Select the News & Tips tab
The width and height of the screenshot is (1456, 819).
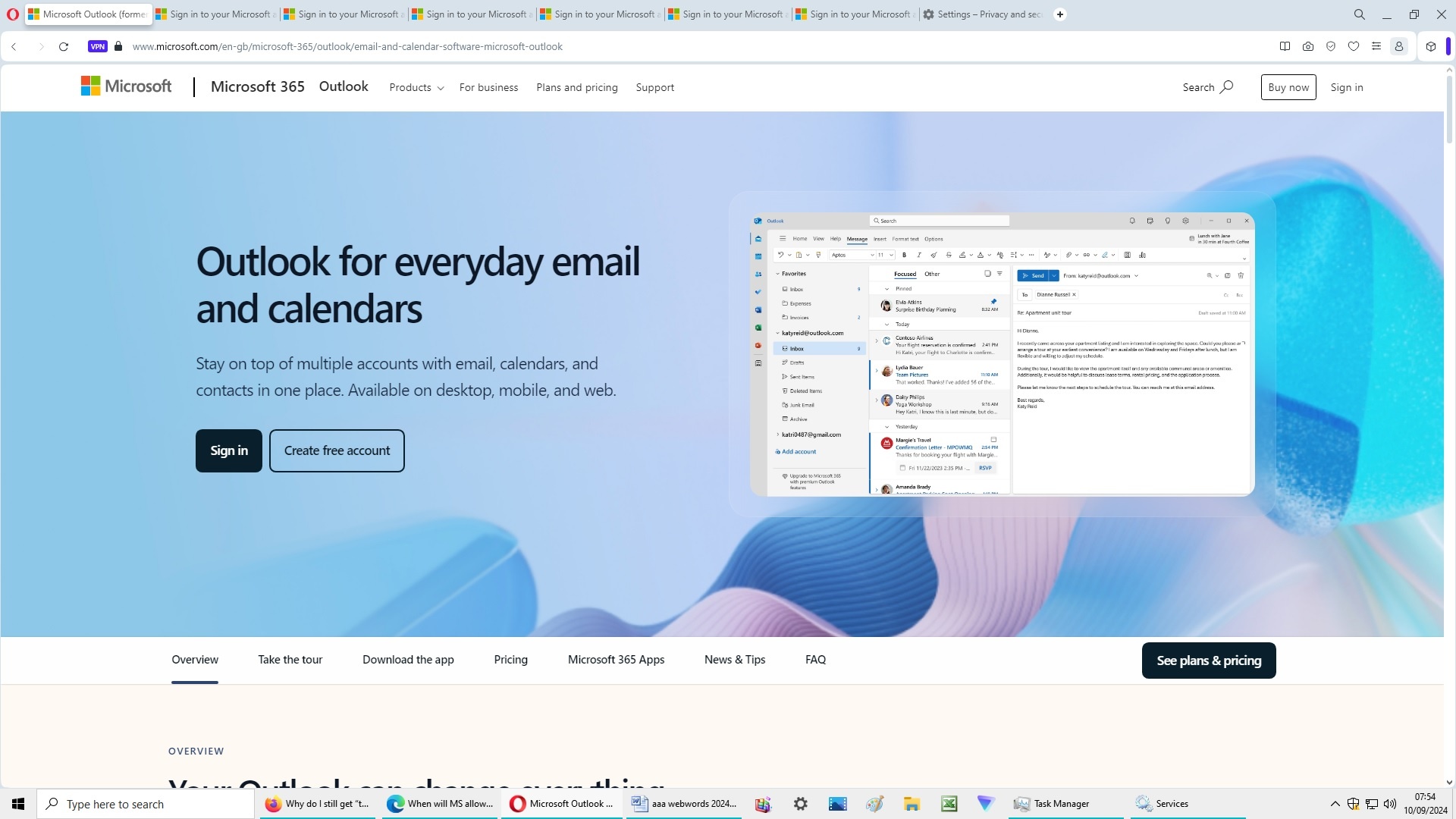click(735, 660)
